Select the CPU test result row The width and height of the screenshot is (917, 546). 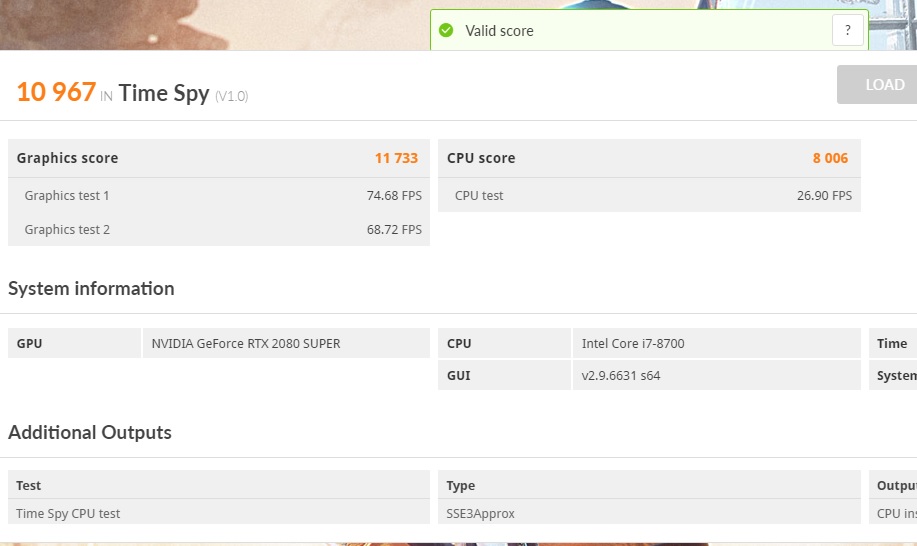click(x=649, y=196)
